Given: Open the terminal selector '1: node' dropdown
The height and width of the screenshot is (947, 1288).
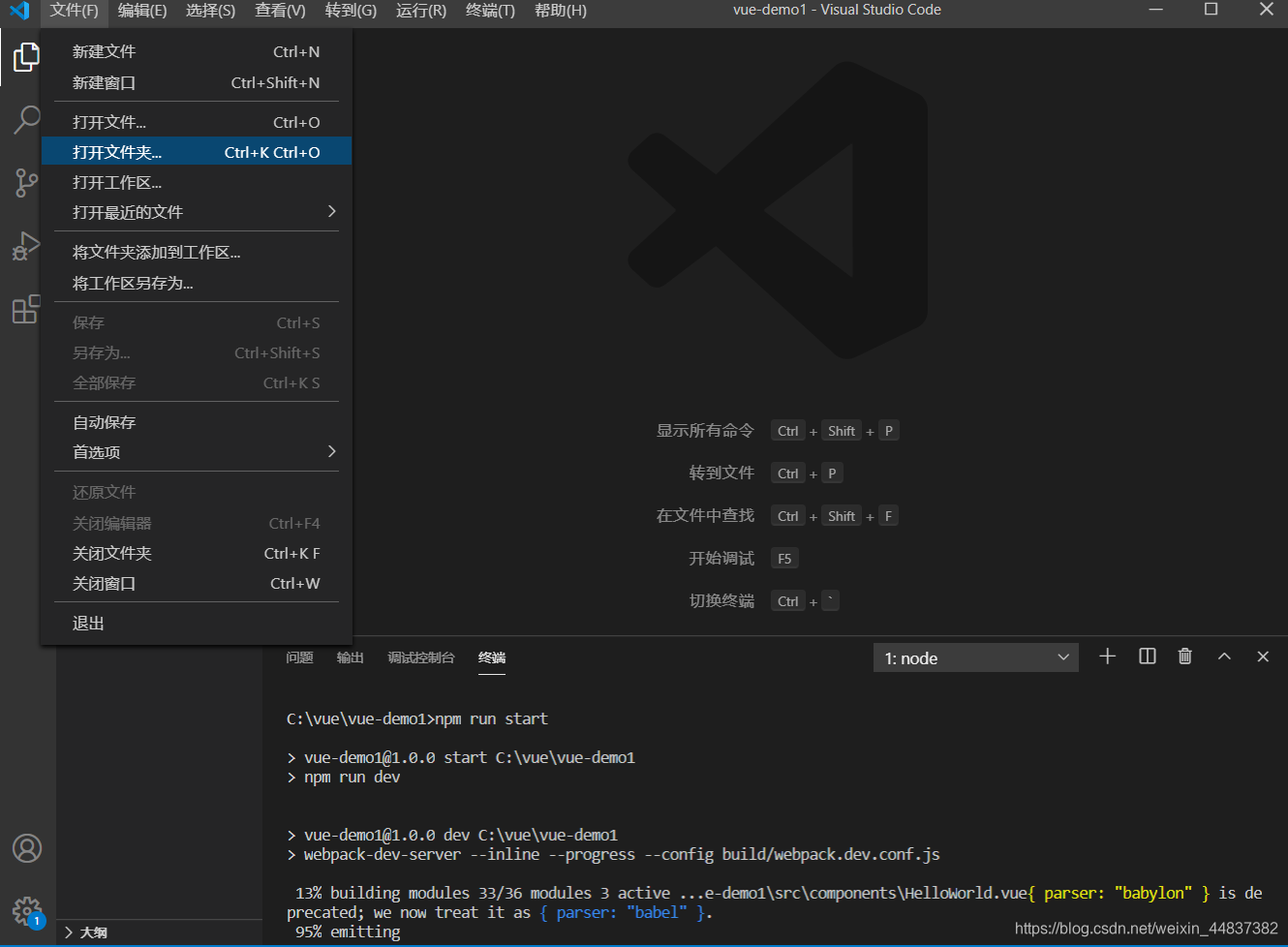Looking at the screenshot, I should click(975, 657).
